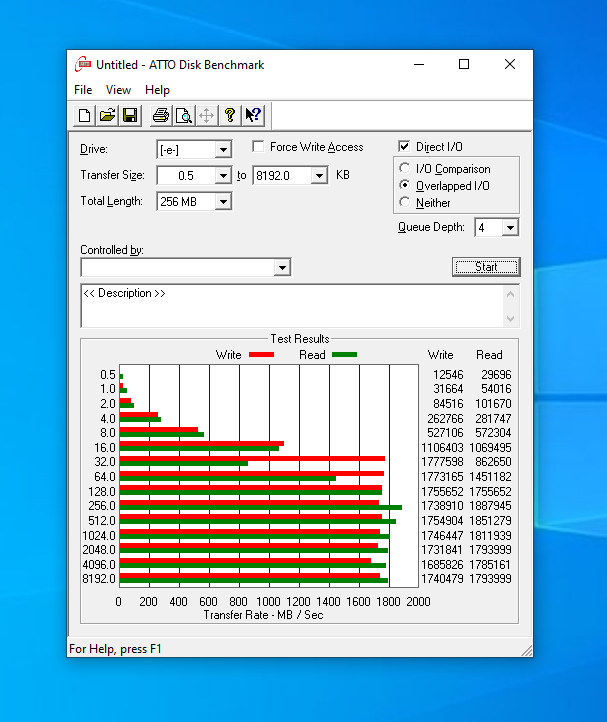Expand the Total Length dropdown
Screen dimensions: 607x722
[x=222, y=202]
